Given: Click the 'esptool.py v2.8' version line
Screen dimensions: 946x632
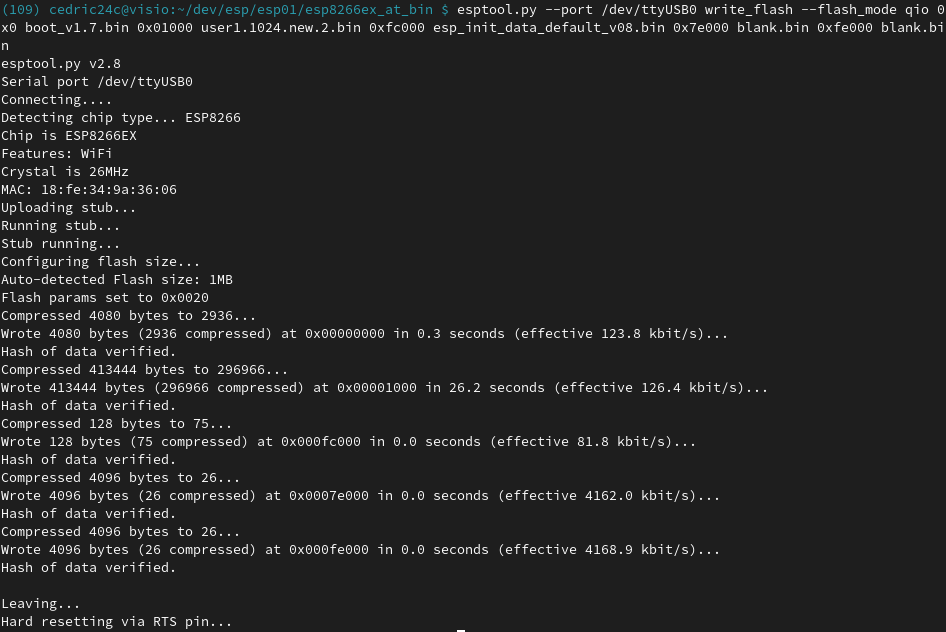Looking at the screenshot, I should tap(61, 64).
